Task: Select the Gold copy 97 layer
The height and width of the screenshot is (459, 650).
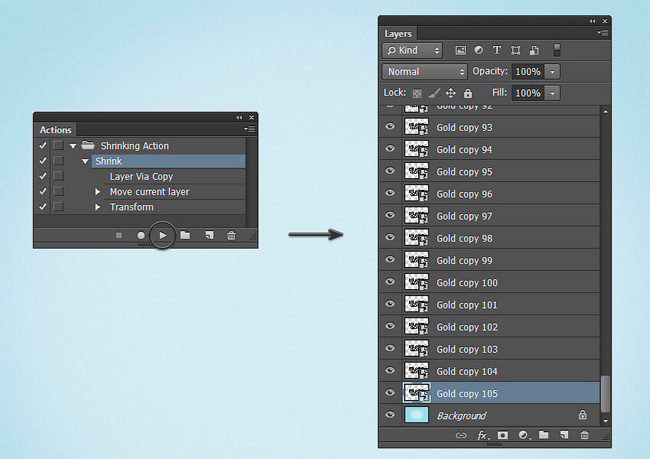Action: coord(501,216)
